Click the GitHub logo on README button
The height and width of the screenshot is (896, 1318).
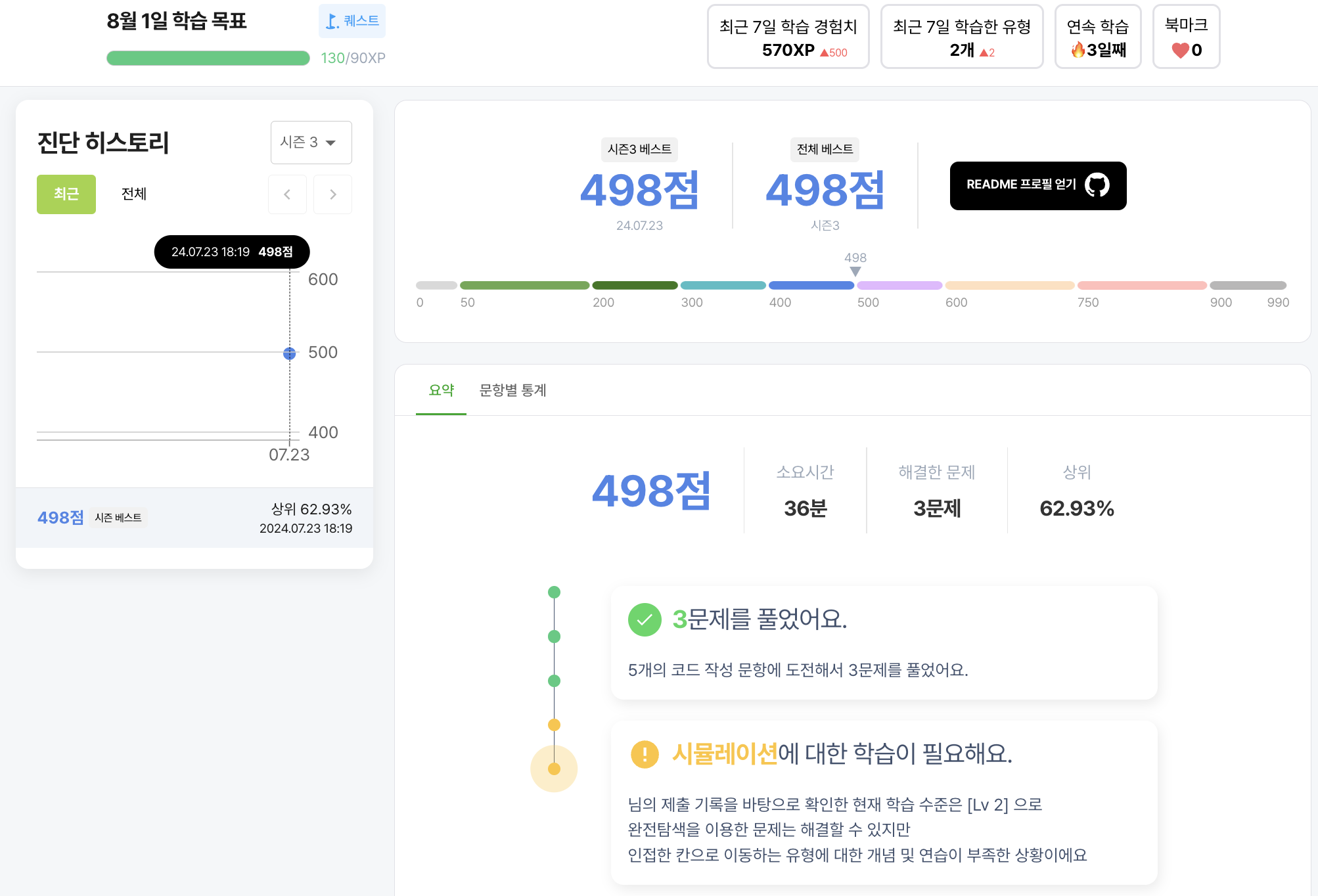1097,185
